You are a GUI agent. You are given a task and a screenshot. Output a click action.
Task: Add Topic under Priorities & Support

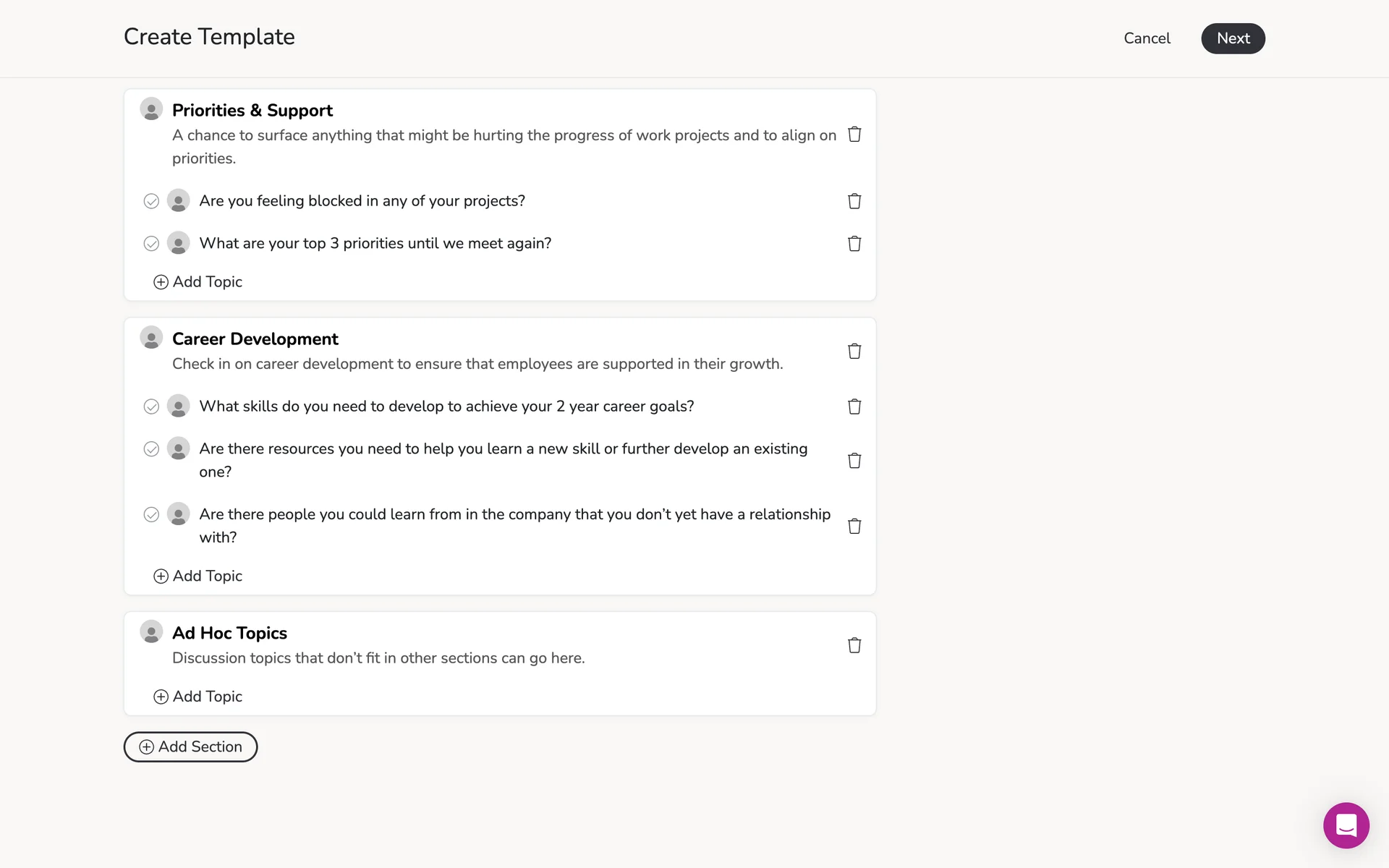[x=198, y=282]
